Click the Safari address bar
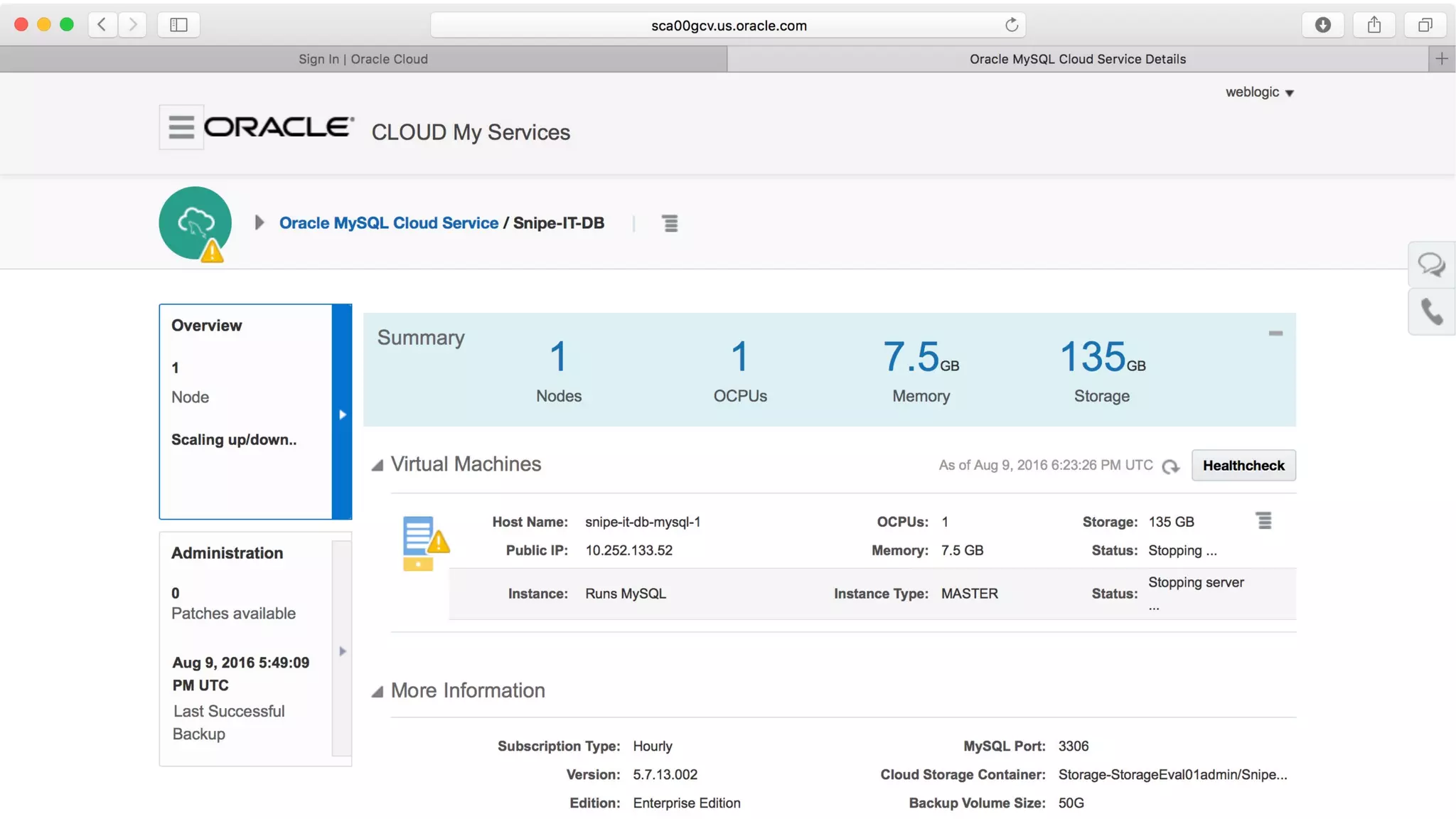 (728, 26)
